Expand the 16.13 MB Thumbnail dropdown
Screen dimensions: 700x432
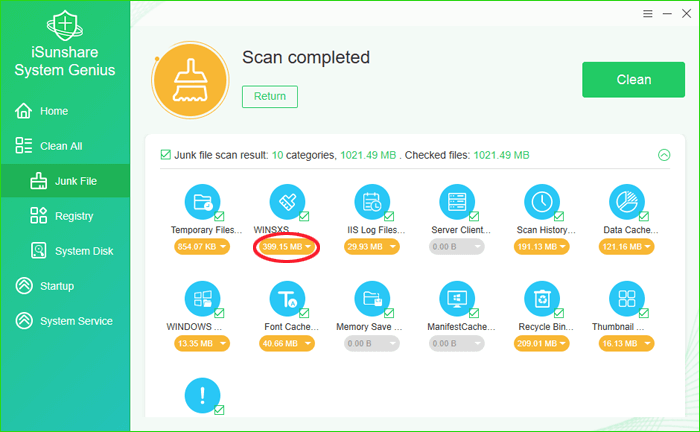(x=626, y=344)
